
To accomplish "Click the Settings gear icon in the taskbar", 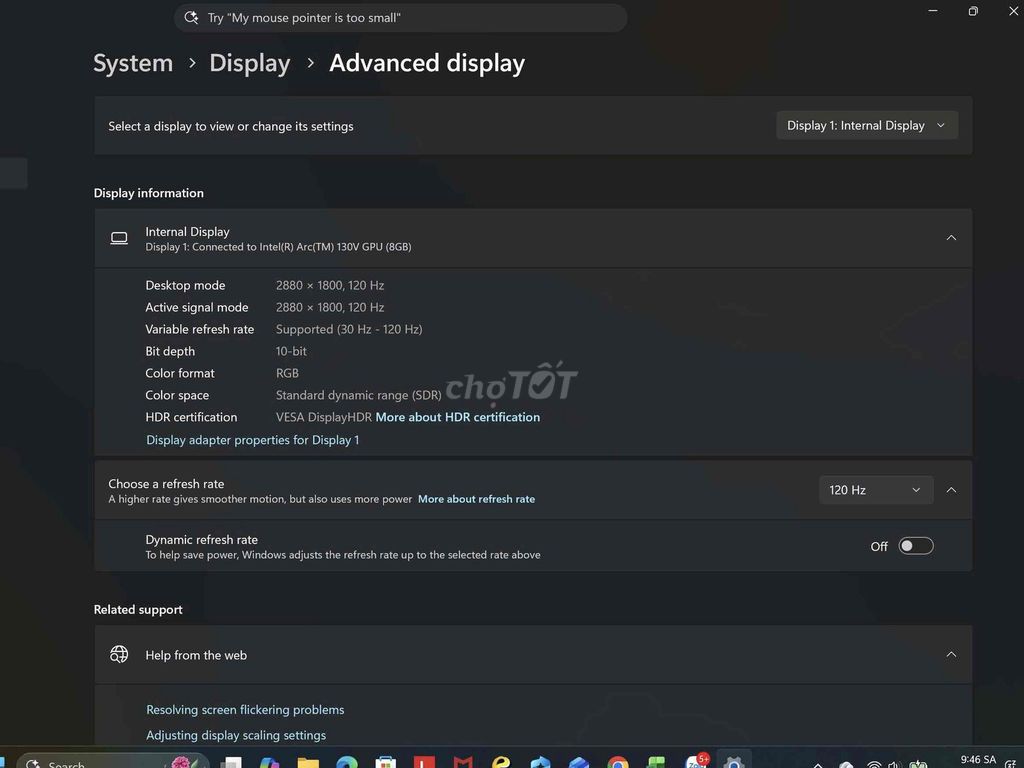I will [733, 762].
